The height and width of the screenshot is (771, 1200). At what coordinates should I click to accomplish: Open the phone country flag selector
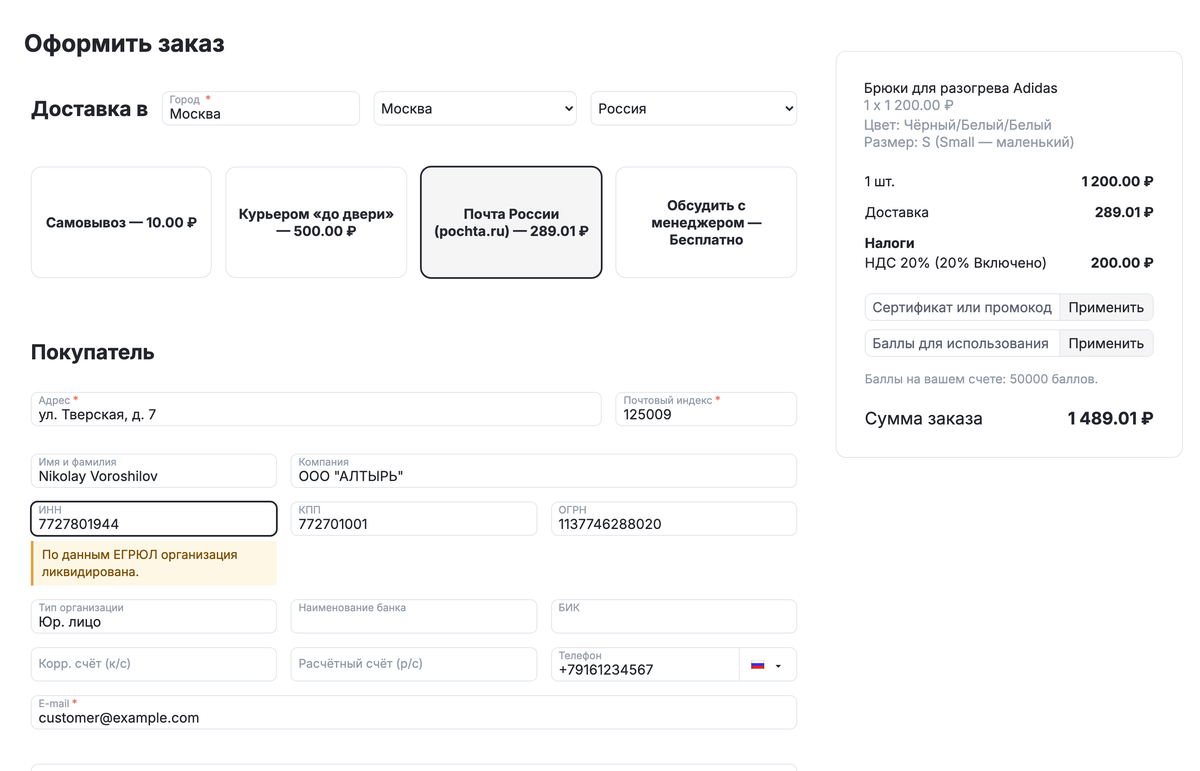tap(767, 665)
